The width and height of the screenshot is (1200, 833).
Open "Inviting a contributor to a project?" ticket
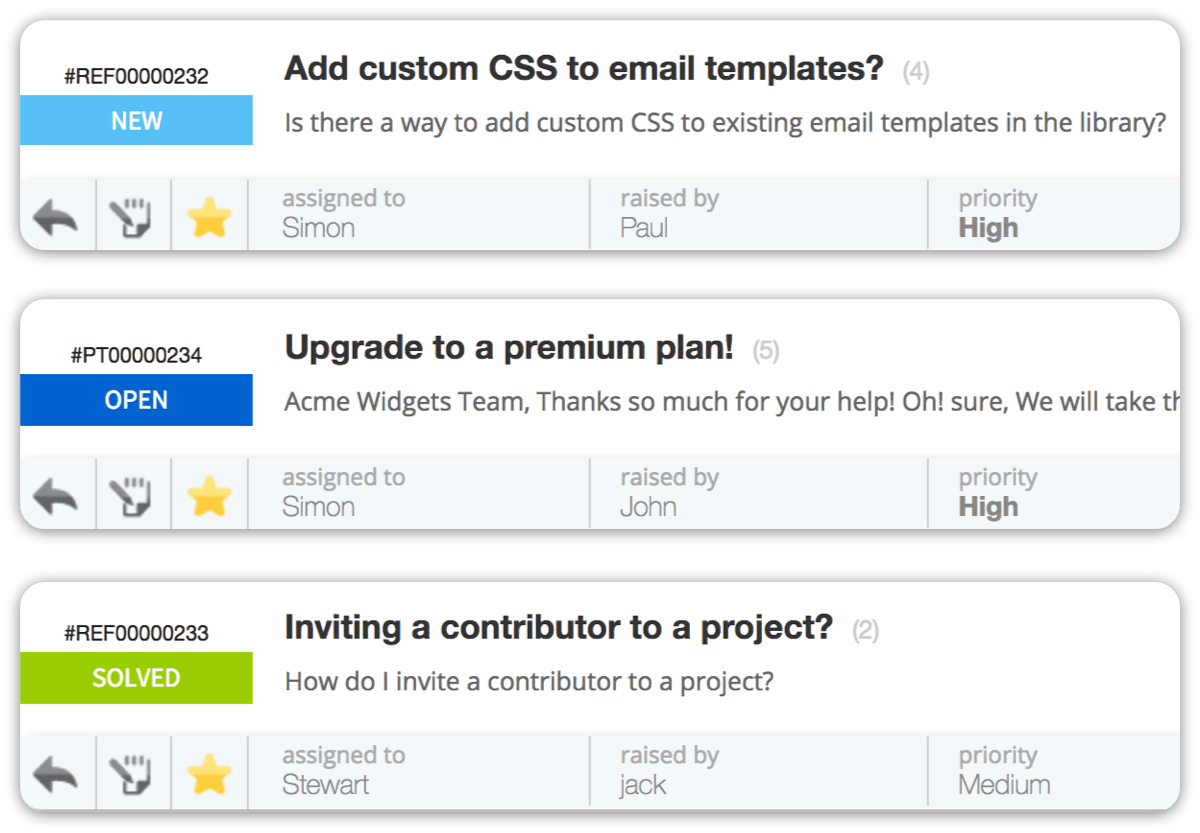(x=558, y=627)
